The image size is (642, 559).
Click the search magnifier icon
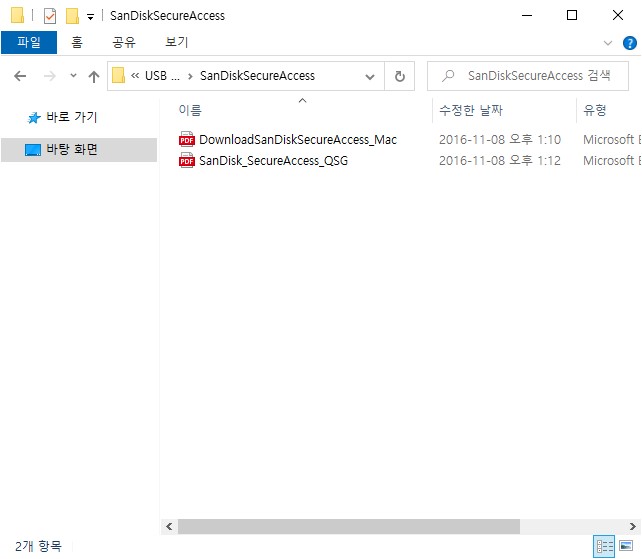[x=448, y=76]
